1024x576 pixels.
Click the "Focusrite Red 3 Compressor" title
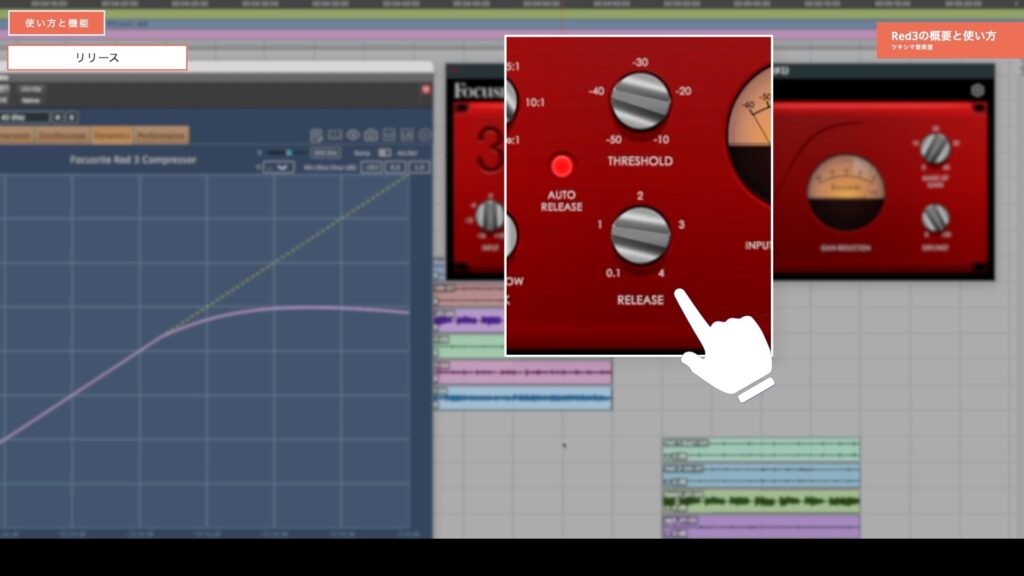[x=133, y=159]
